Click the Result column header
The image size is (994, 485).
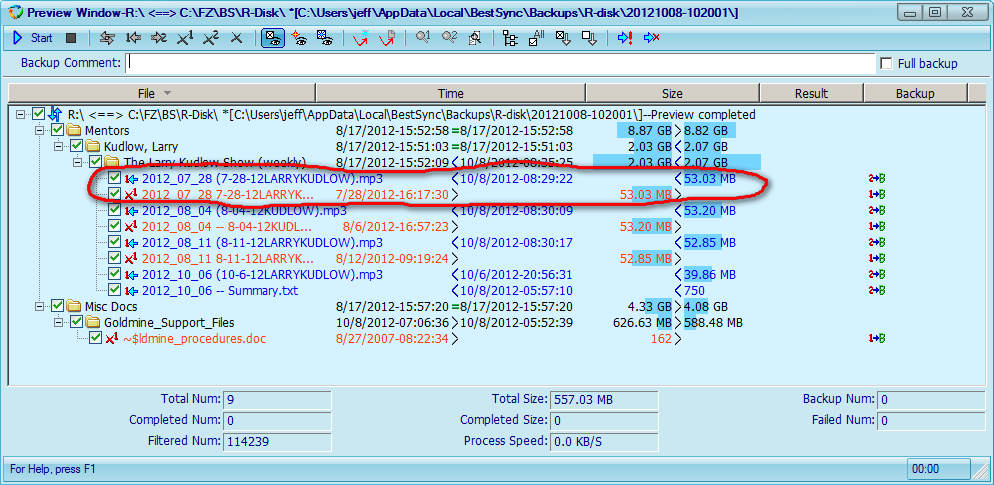[x=811, y=93]
